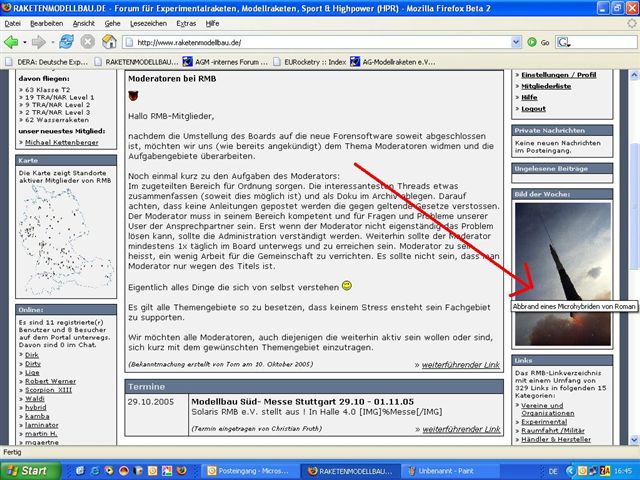
Task: Open the RAKETENMODELLBAU... bookmark
Action: tap(136, 62)
